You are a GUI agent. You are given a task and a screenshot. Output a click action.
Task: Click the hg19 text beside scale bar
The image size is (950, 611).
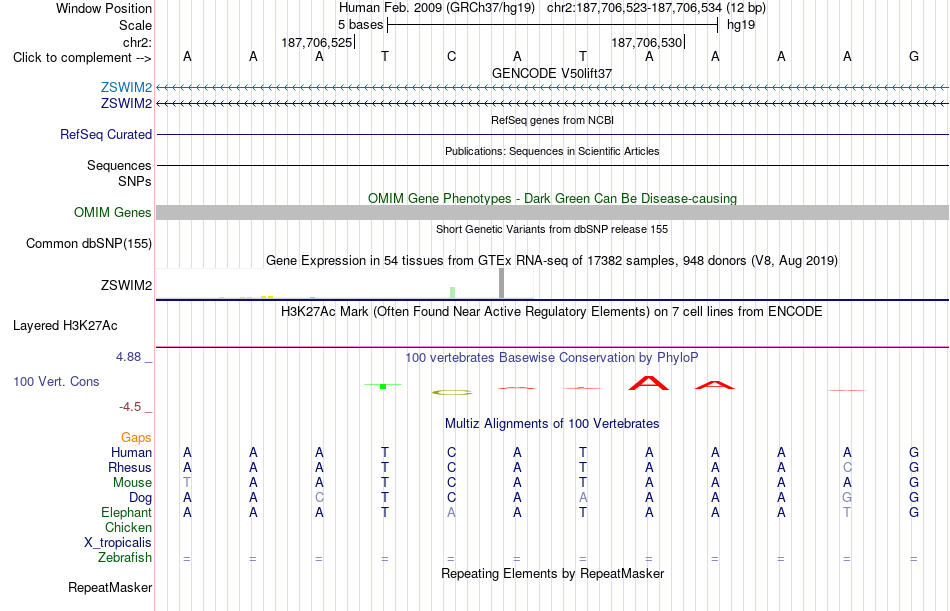(x=740, y=25)
